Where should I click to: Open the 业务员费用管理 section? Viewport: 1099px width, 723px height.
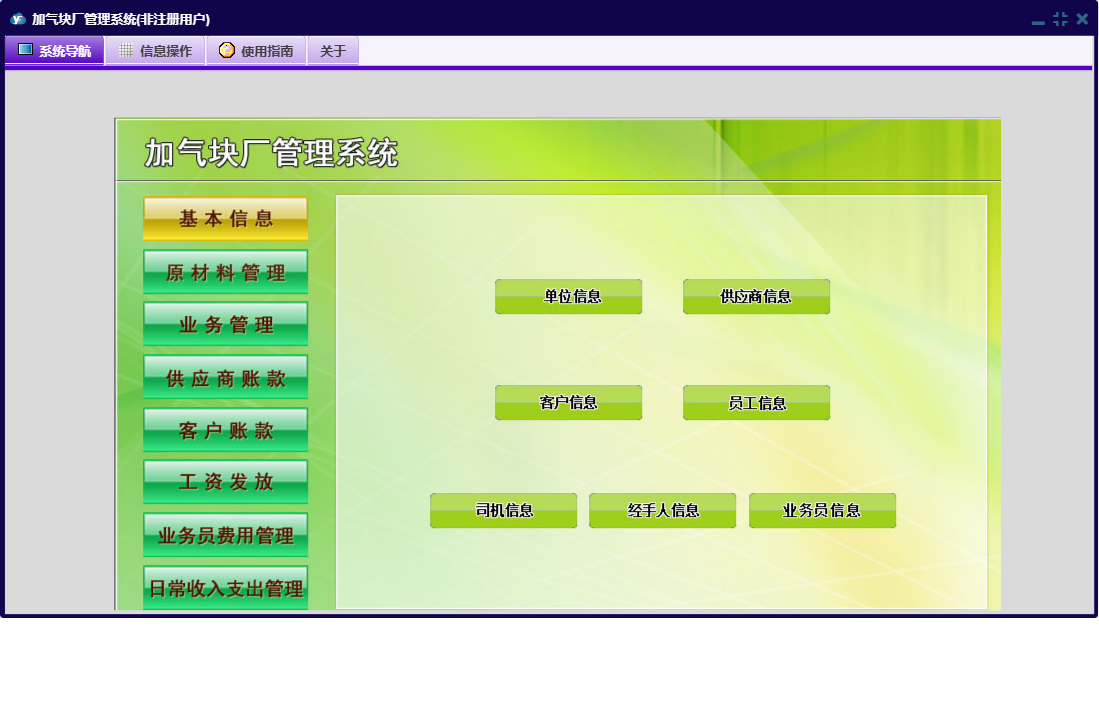[x=226, y=535]
